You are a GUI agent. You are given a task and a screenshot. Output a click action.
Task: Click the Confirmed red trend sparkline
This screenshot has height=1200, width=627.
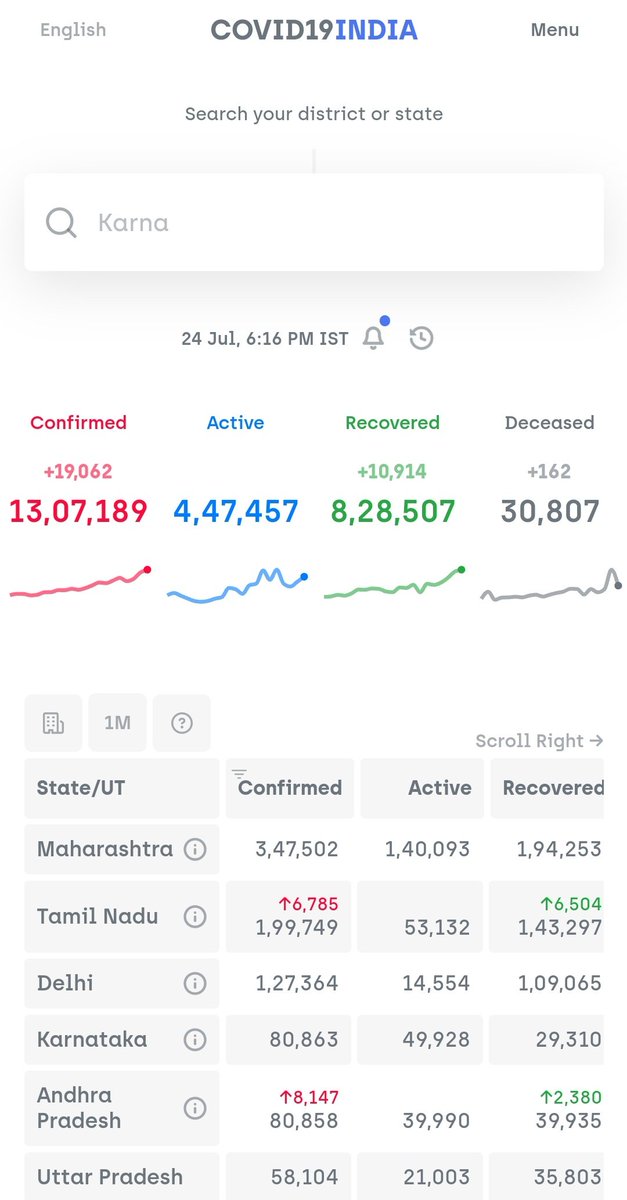(80, 584)
